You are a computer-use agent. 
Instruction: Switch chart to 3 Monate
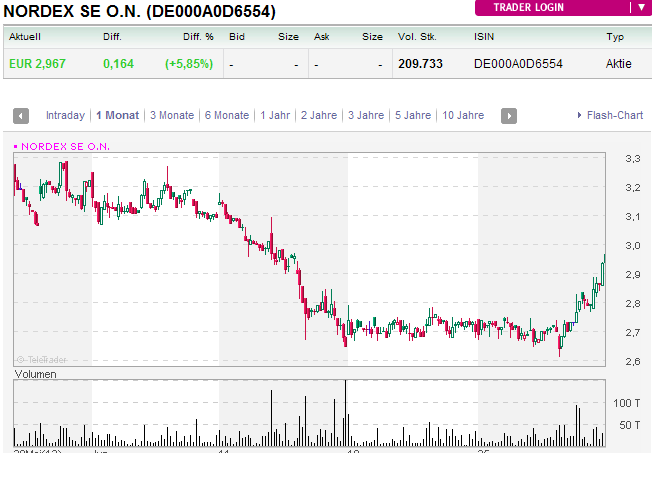coord(172,115)
